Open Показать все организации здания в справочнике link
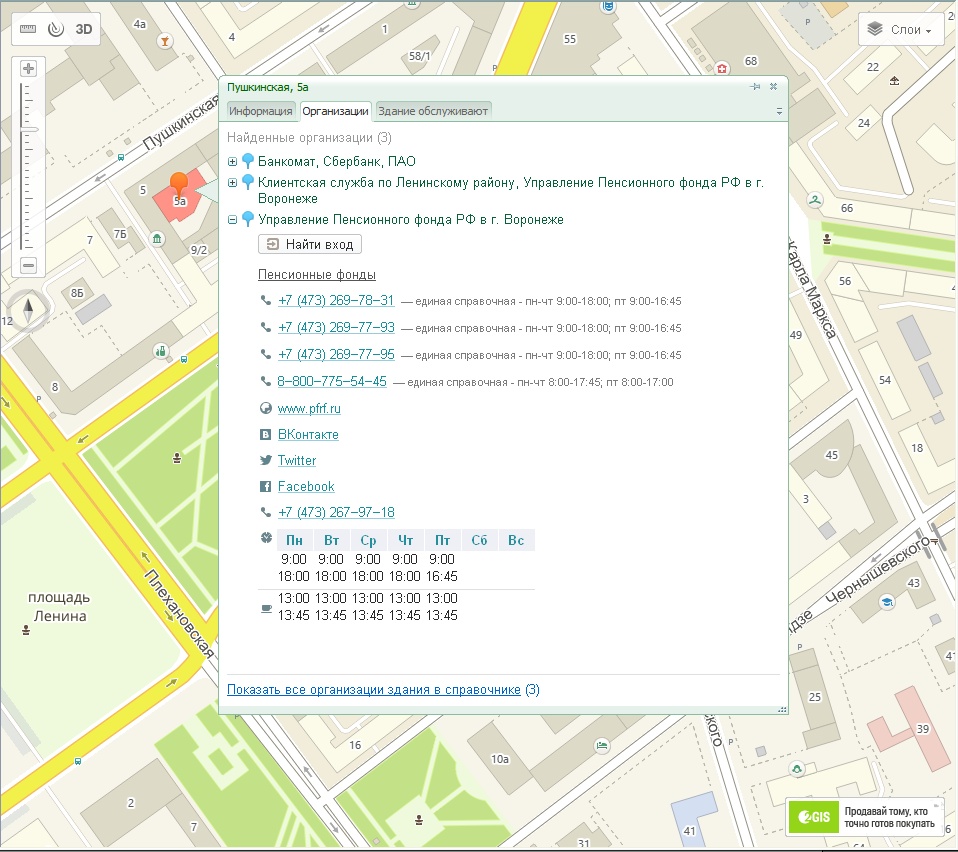 [x=374, y=690]
